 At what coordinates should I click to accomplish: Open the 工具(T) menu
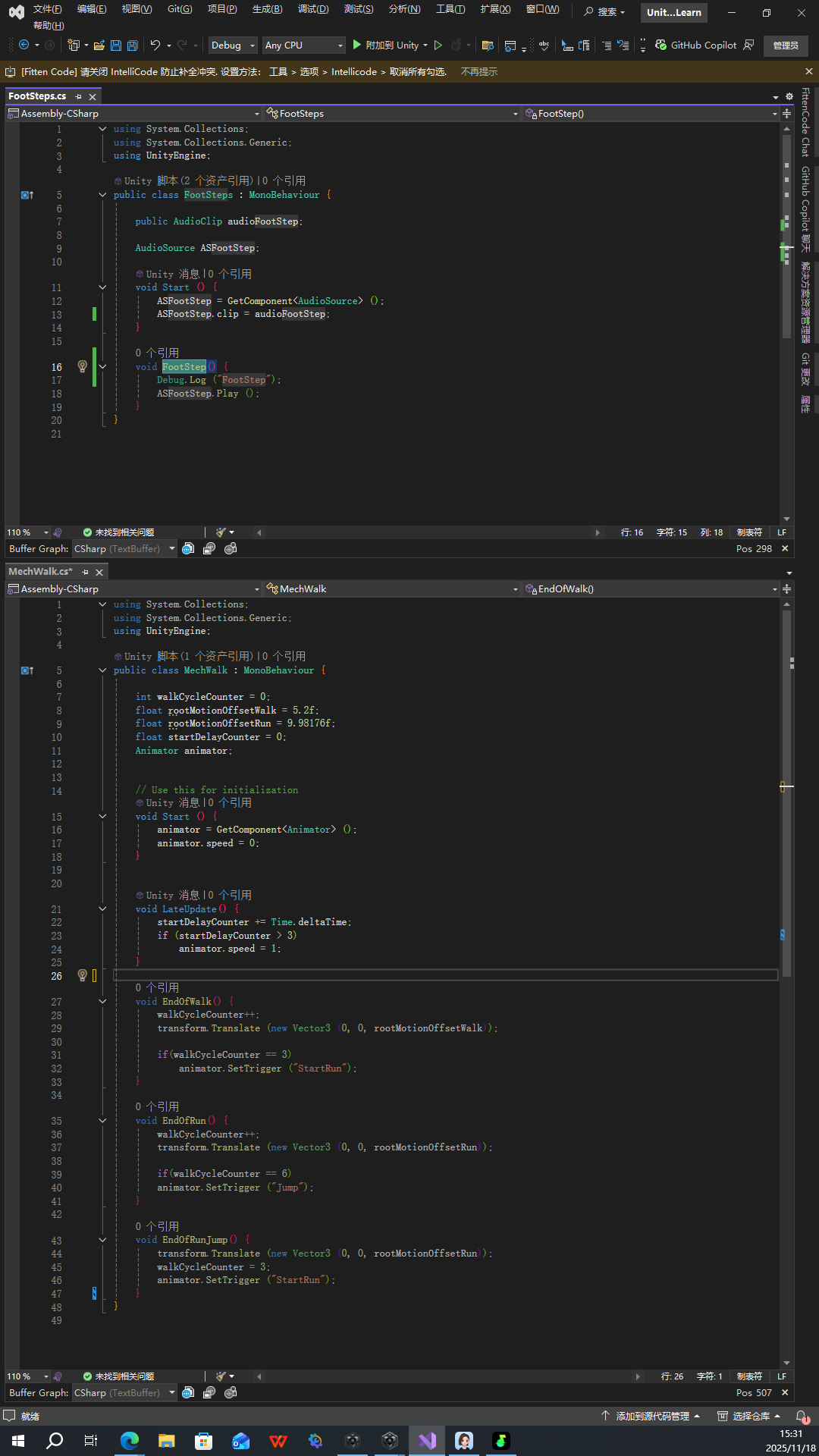pos(450,9)
